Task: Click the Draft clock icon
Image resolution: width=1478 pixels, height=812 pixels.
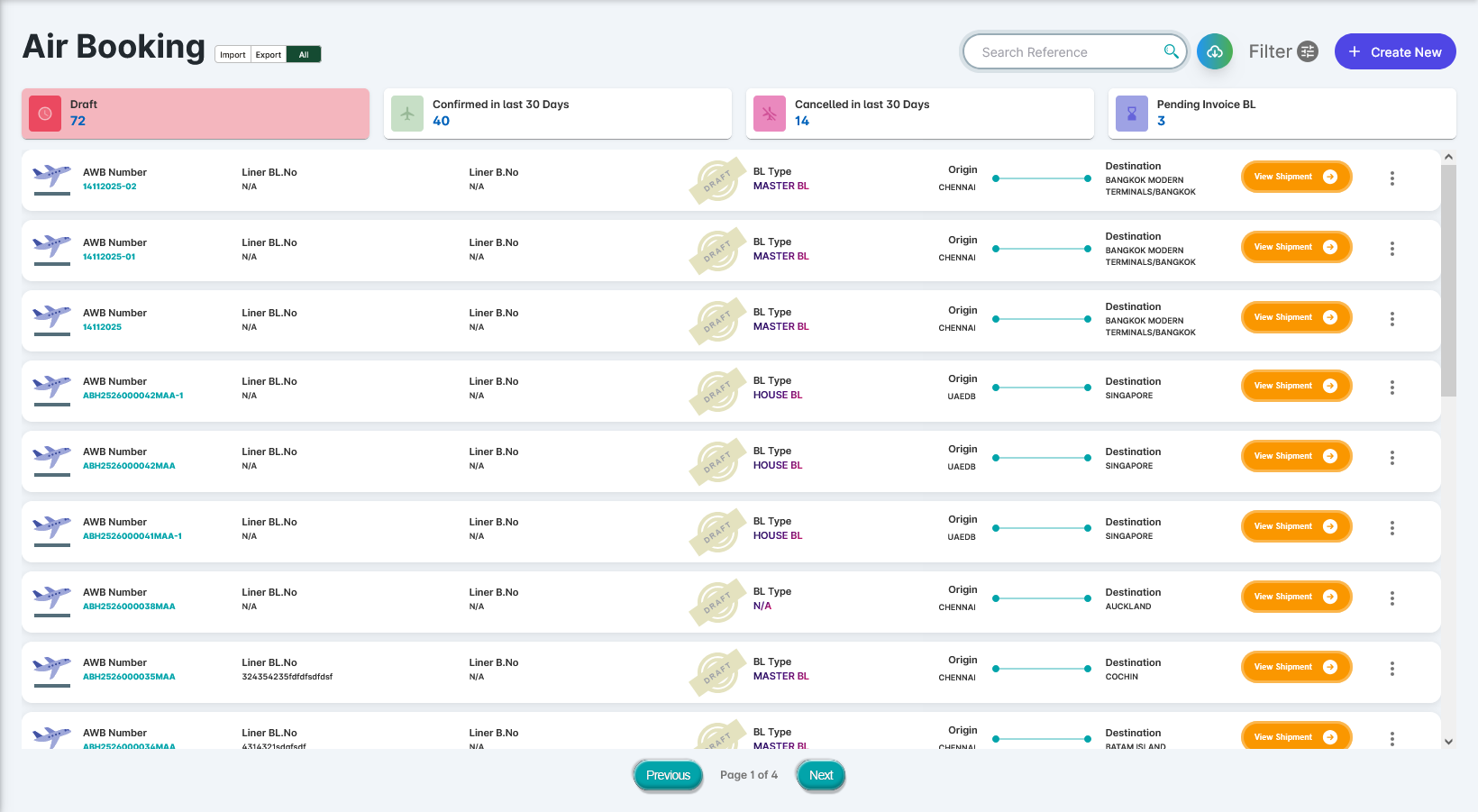Action: point(45,114)
